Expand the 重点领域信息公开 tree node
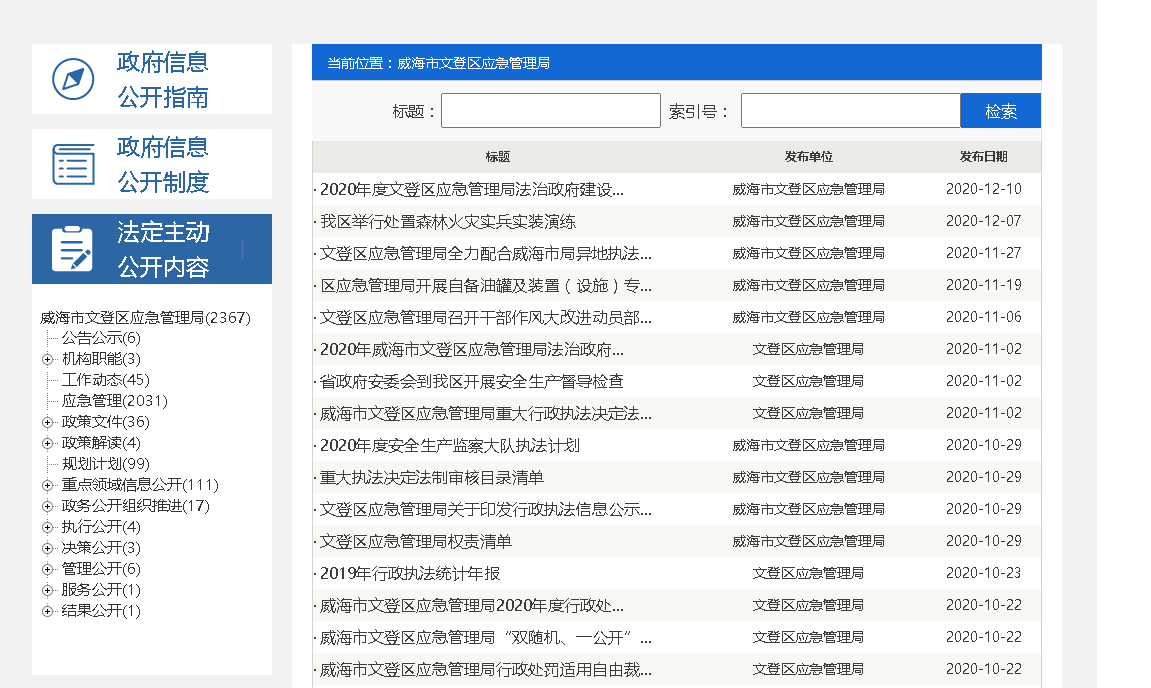The image size is (1151, 688). [47, 485]
